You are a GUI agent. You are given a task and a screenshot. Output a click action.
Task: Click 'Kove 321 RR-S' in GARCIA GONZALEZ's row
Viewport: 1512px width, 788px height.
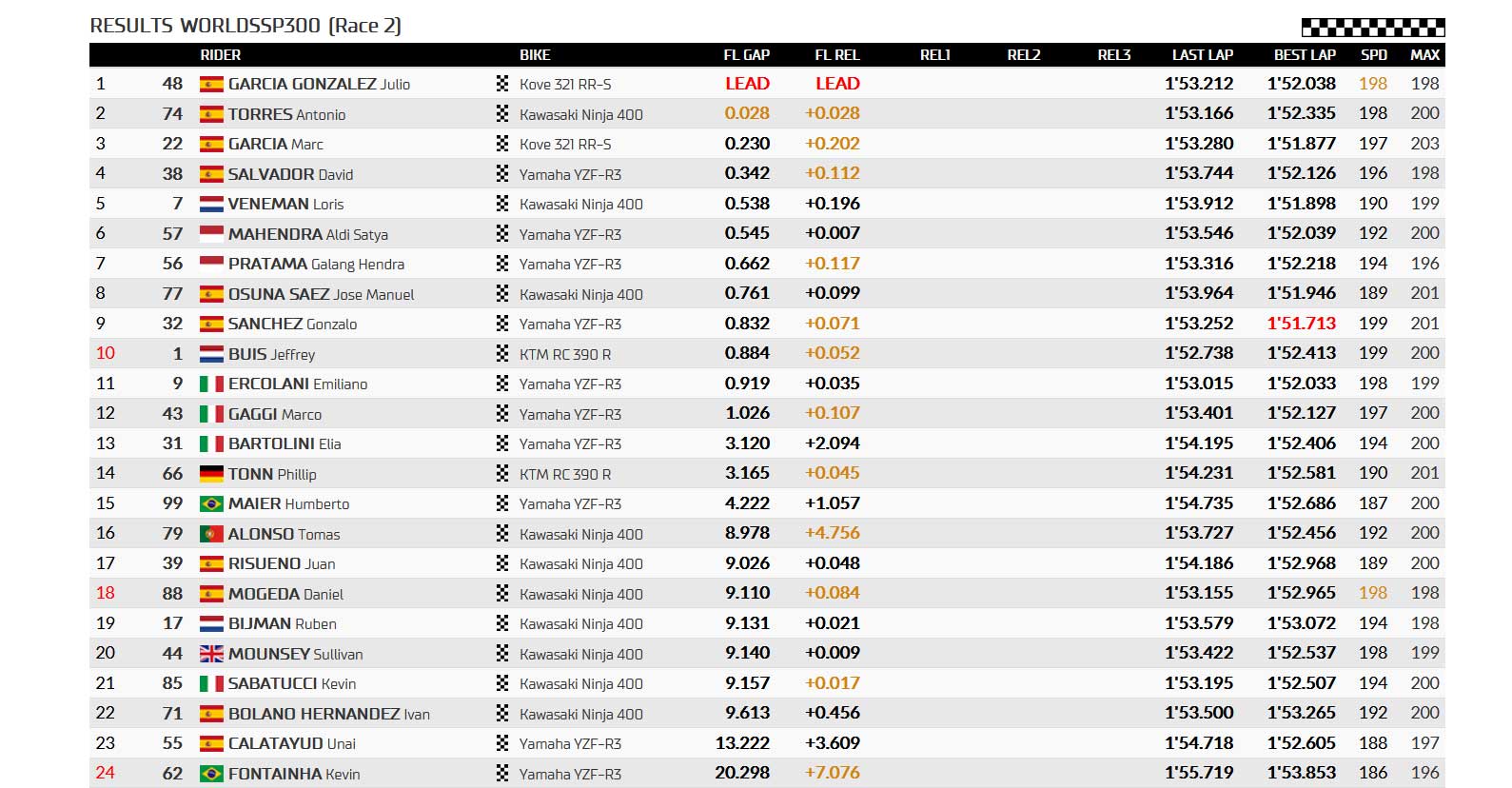[x=565, y=84]
